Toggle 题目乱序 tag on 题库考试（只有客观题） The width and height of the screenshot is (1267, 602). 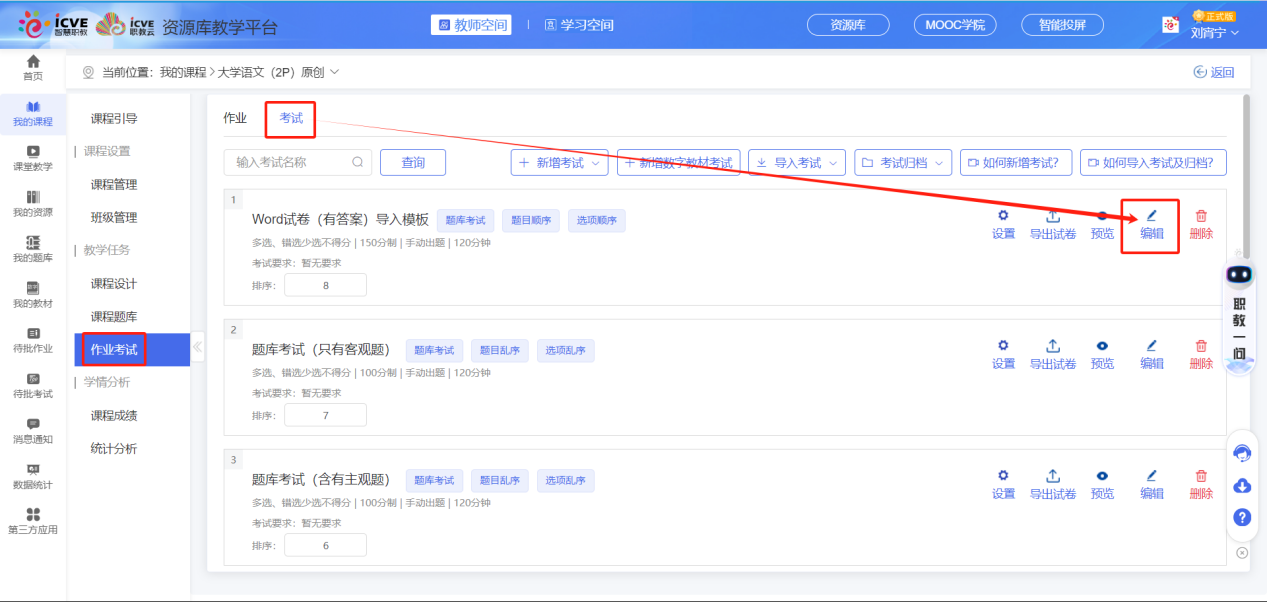point(499,351)
